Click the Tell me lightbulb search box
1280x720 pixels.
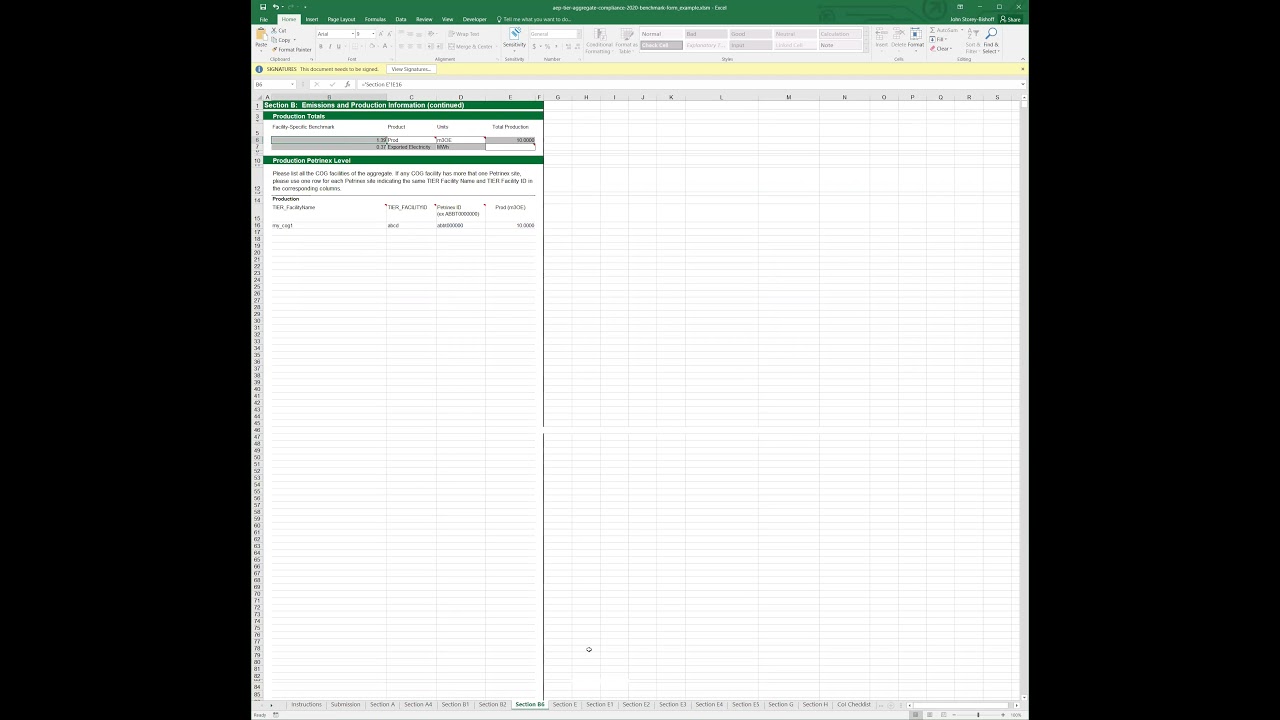535,19
